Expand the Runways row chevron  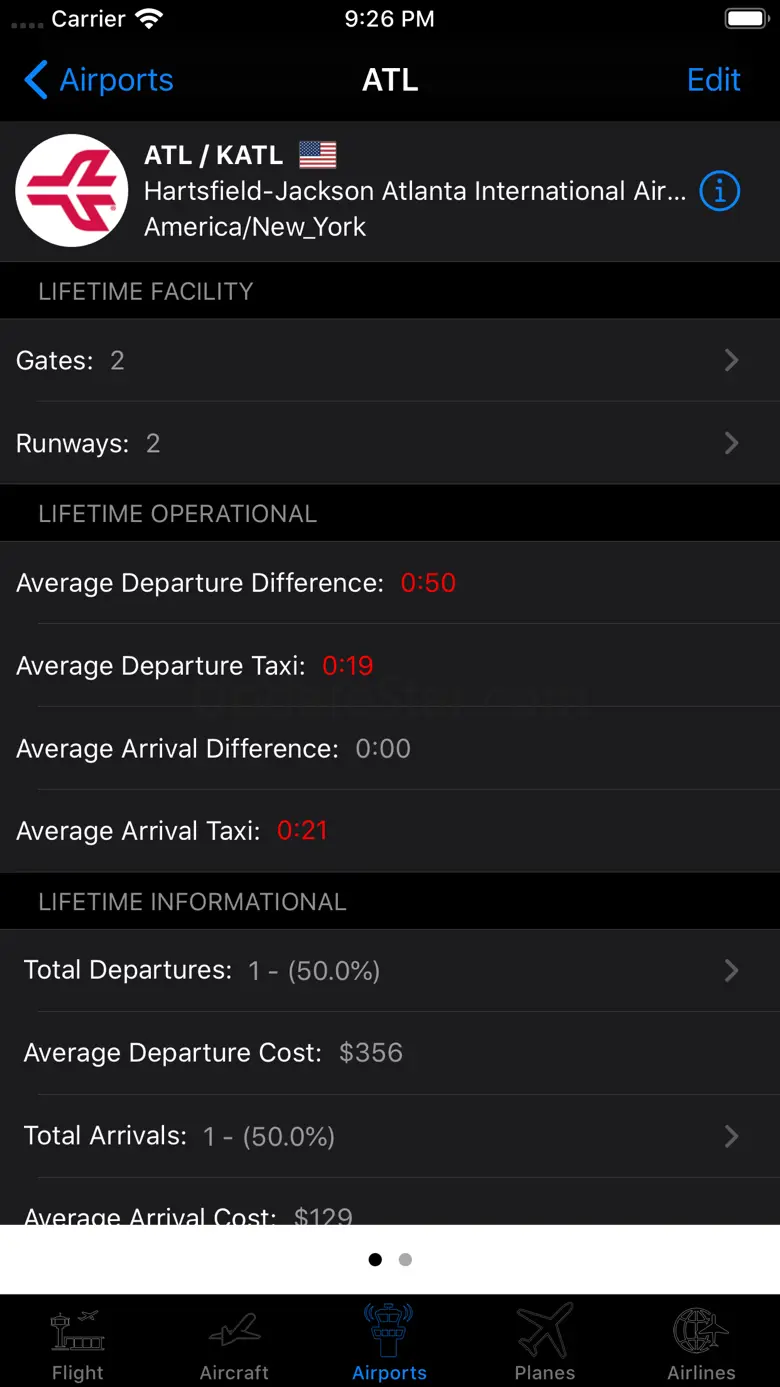pos(731,443)
